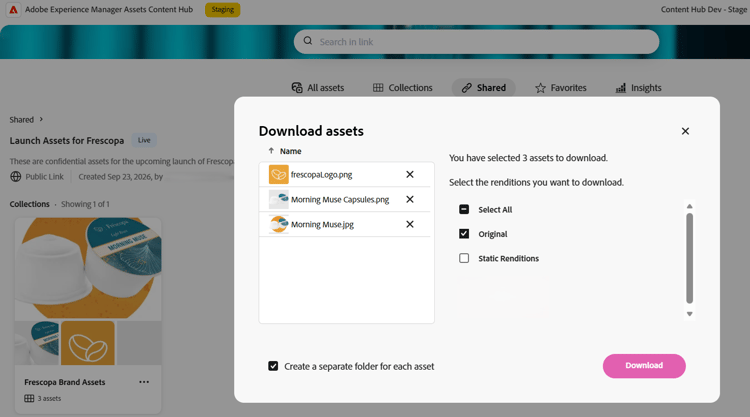Open the Frescopa Brand Assets more options menu

point(144,382)
